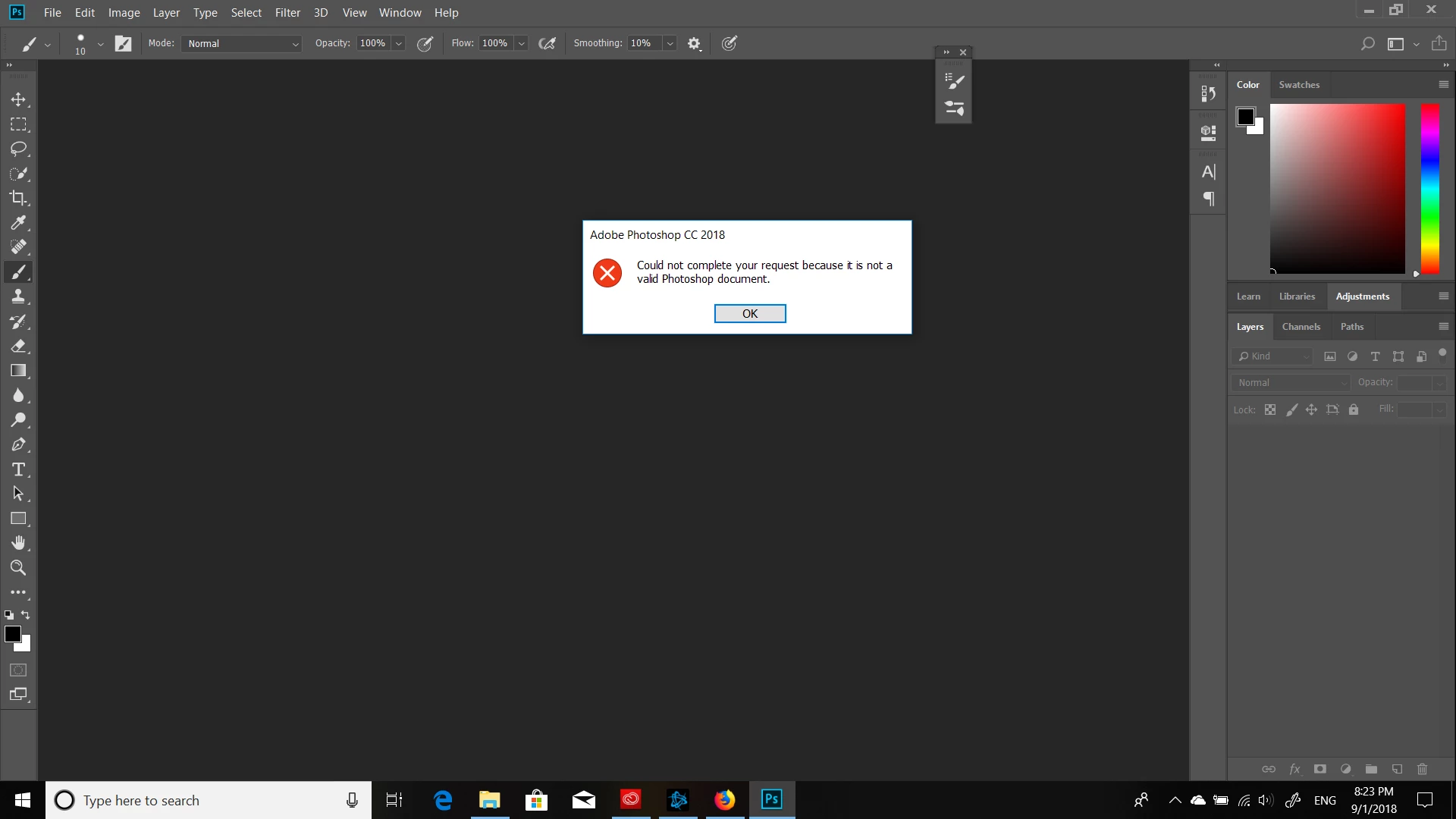Click OK in the error dialog
Screen dimensions: 1456x819
pyautogui.click(x=749, y=313)
